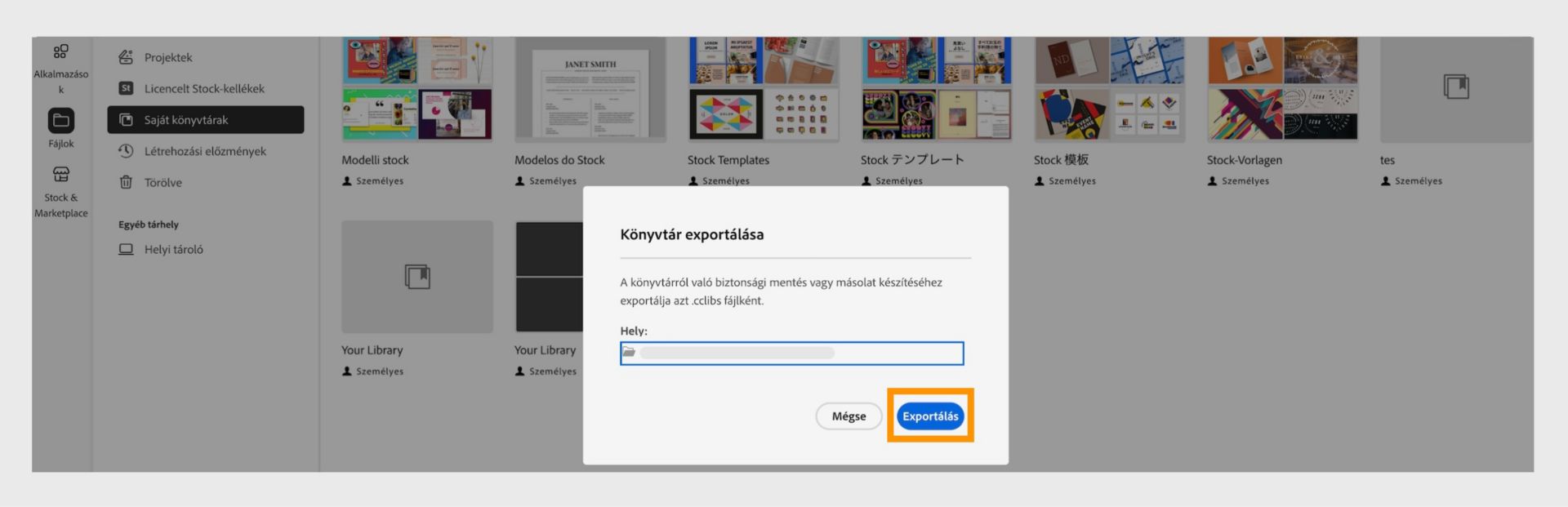Open the tes library placeholder thumbnail
This screenshot has width=1568, height=507.
(x=1455, y=89)
